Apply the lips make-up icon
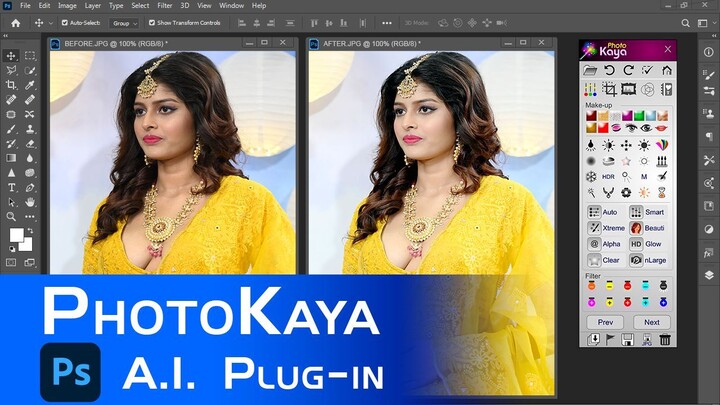Screen dimensions: 720x405 tap(661, 128)
